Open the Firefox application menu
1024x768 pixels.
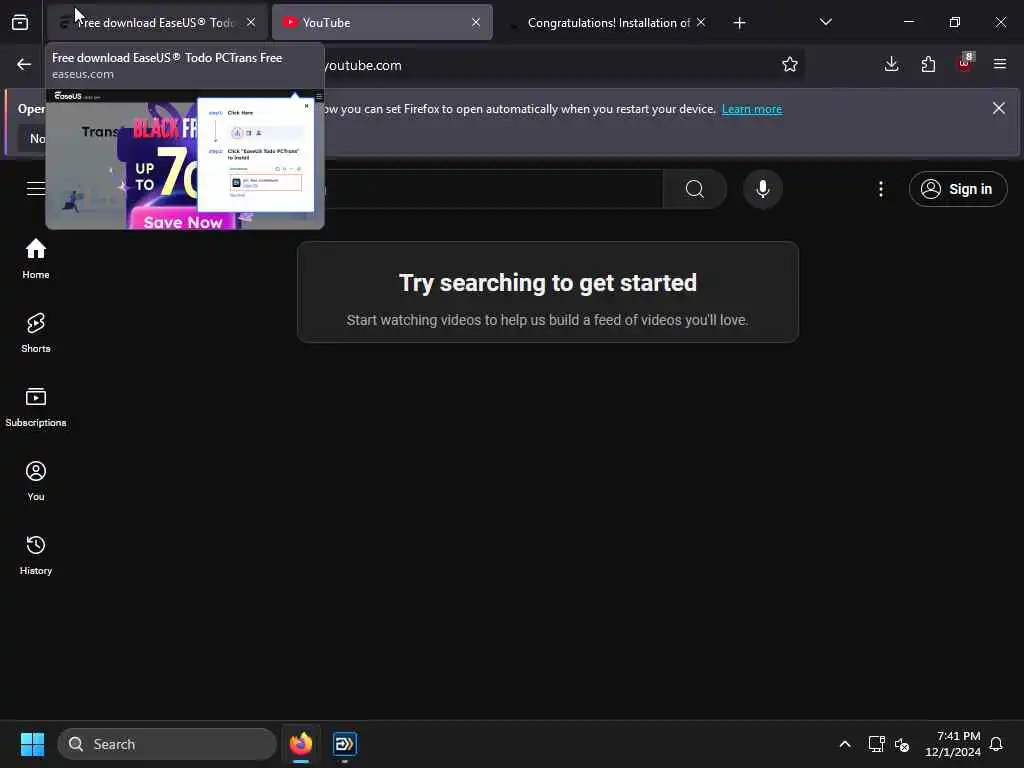(x=1000, y=65)
